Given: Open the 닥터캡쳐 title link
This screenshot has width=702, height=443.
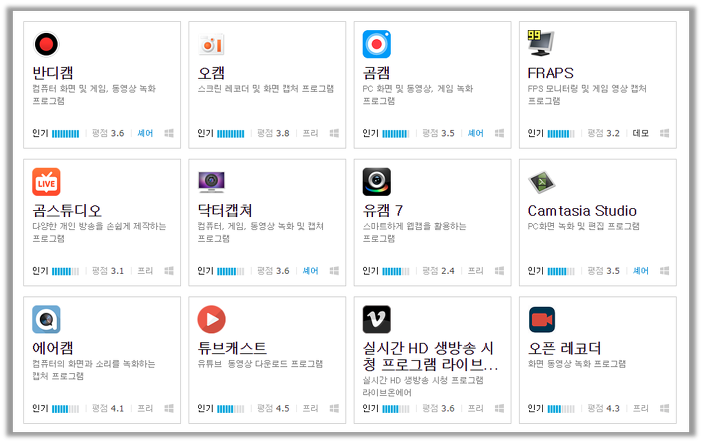Looking at the screenshot, I should (225, 210).
